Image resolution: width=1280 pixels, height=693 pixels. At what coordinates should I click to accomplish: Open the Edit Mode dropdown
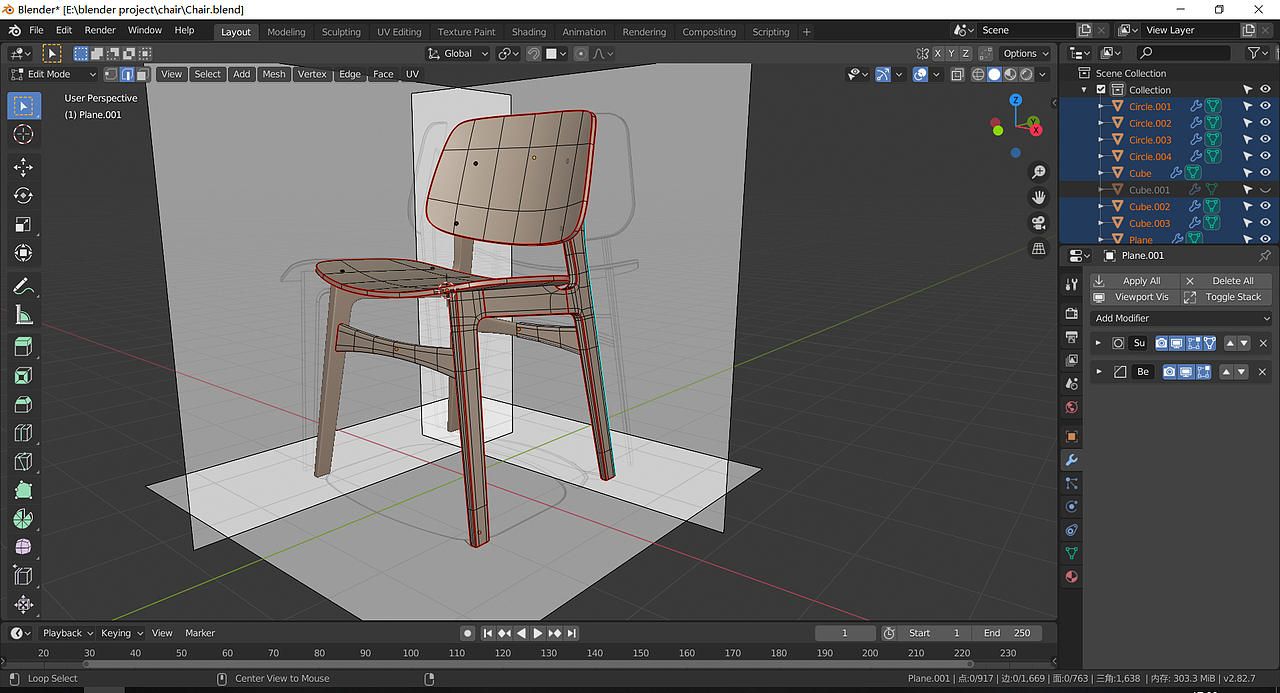pos(54,74)
